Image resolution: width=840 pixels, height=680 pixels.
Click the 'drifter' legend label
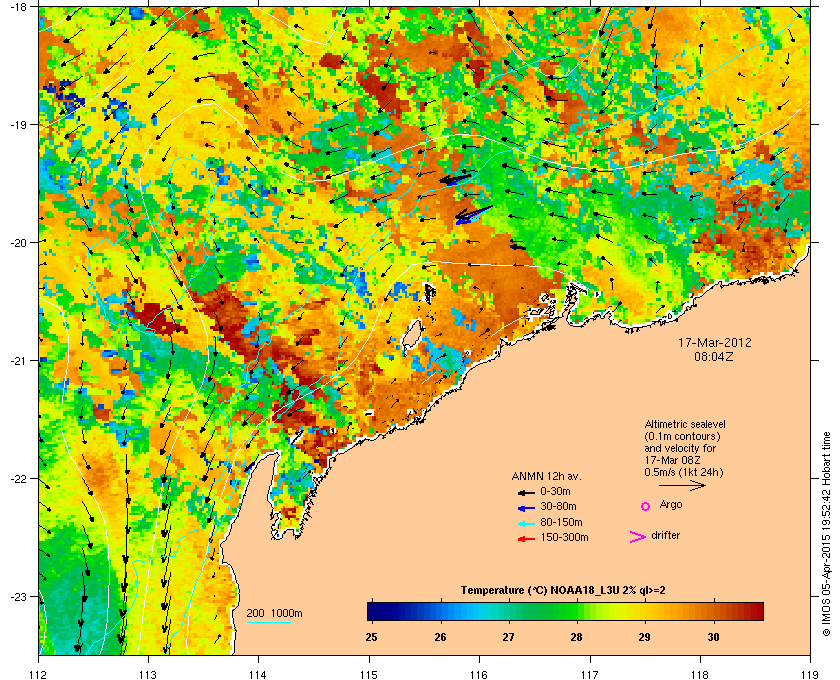665,535
